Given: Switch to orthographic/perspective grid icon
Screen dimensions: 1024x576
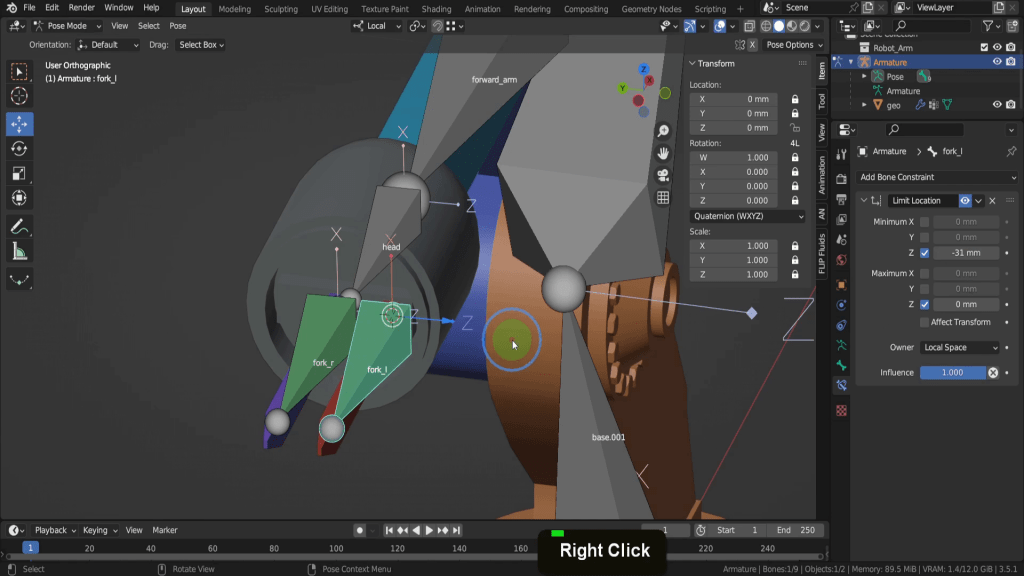Looking at the screenshot, I should [x=663, y=198].
